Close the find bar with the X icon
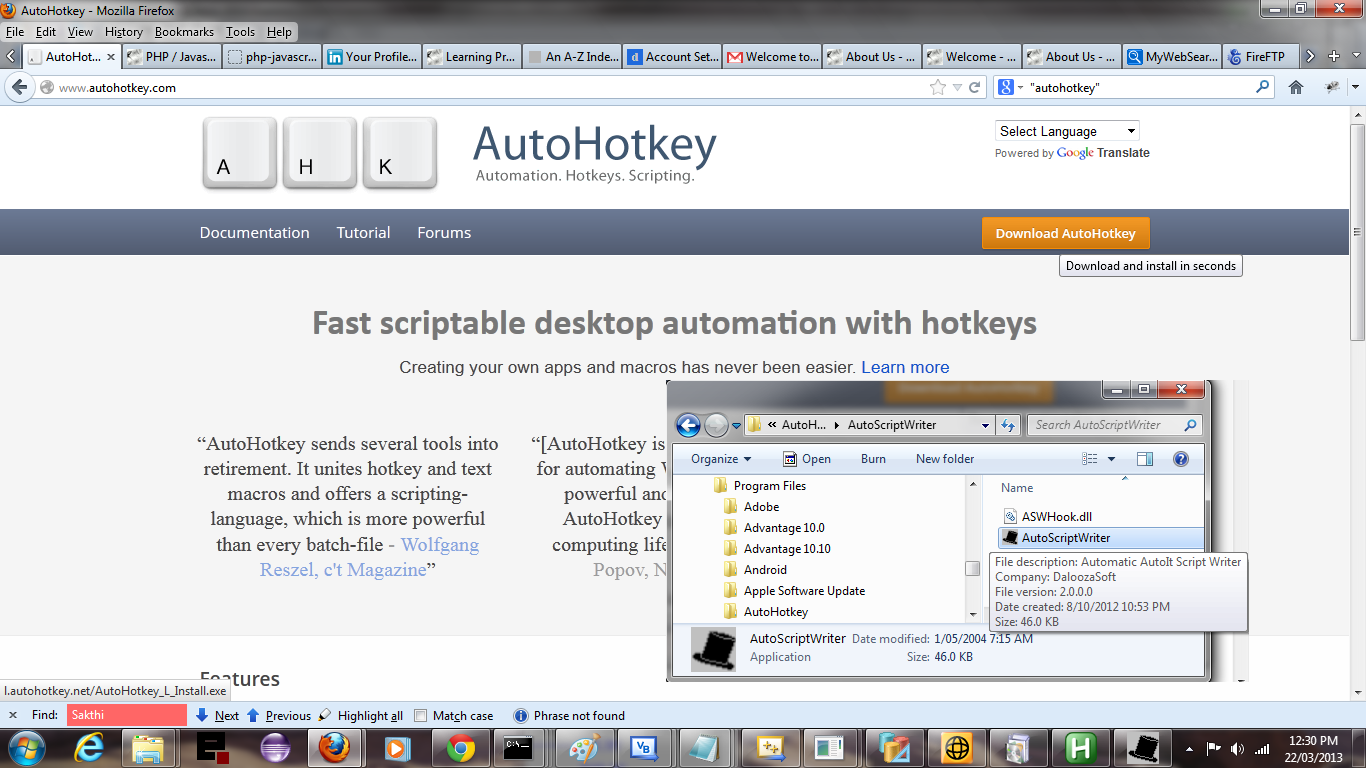Viewport: 1366px width, 768px height. tap(13, 715)
